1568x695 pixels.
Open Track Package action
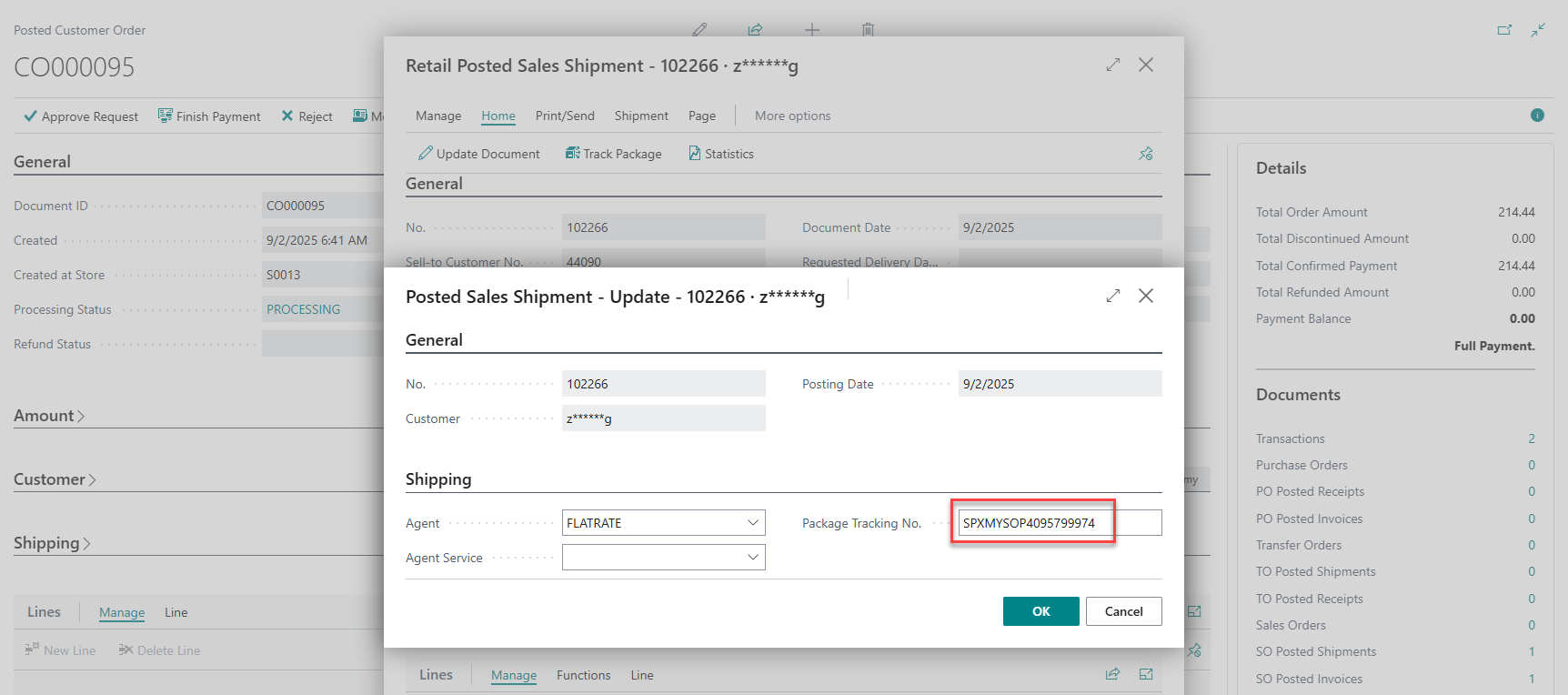point(613,154)
